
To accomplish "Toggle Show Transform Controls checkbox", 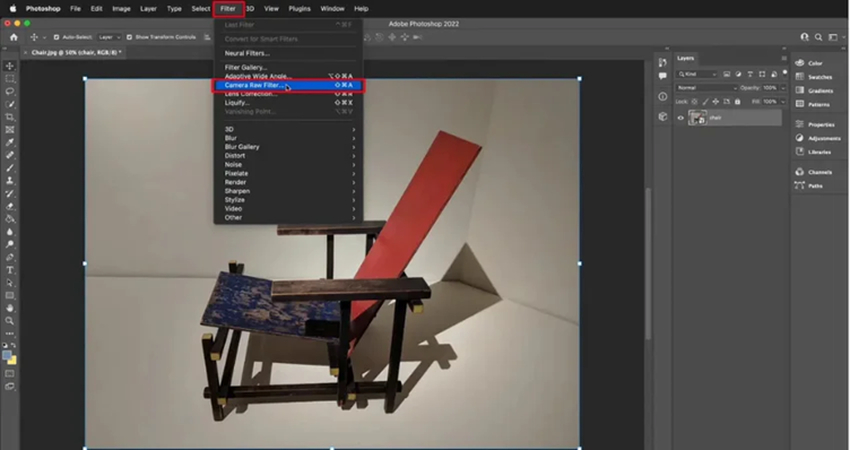I will click(129, 37).
